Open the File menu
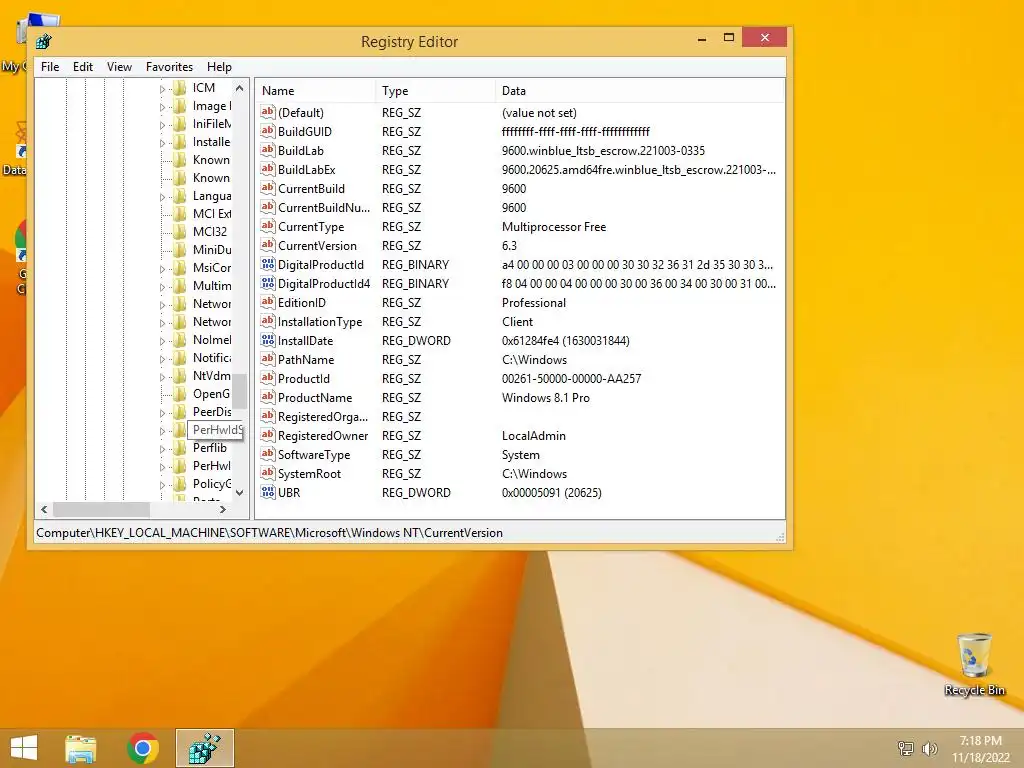1024x768 pixels. pos(50,67)
